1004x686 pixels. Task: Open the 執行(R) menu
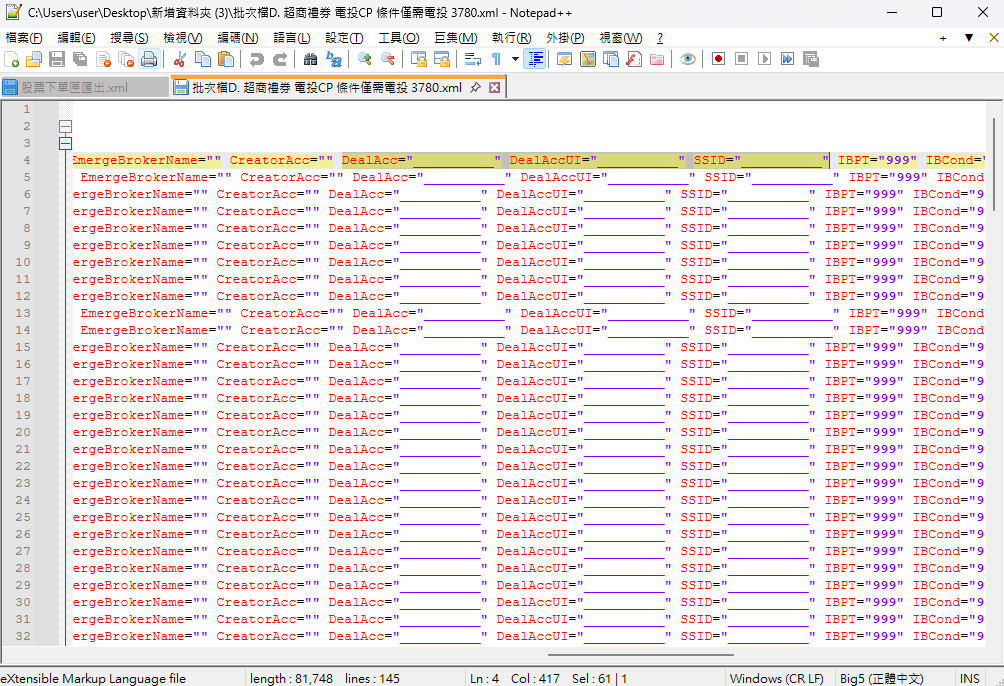coord(512,38)
